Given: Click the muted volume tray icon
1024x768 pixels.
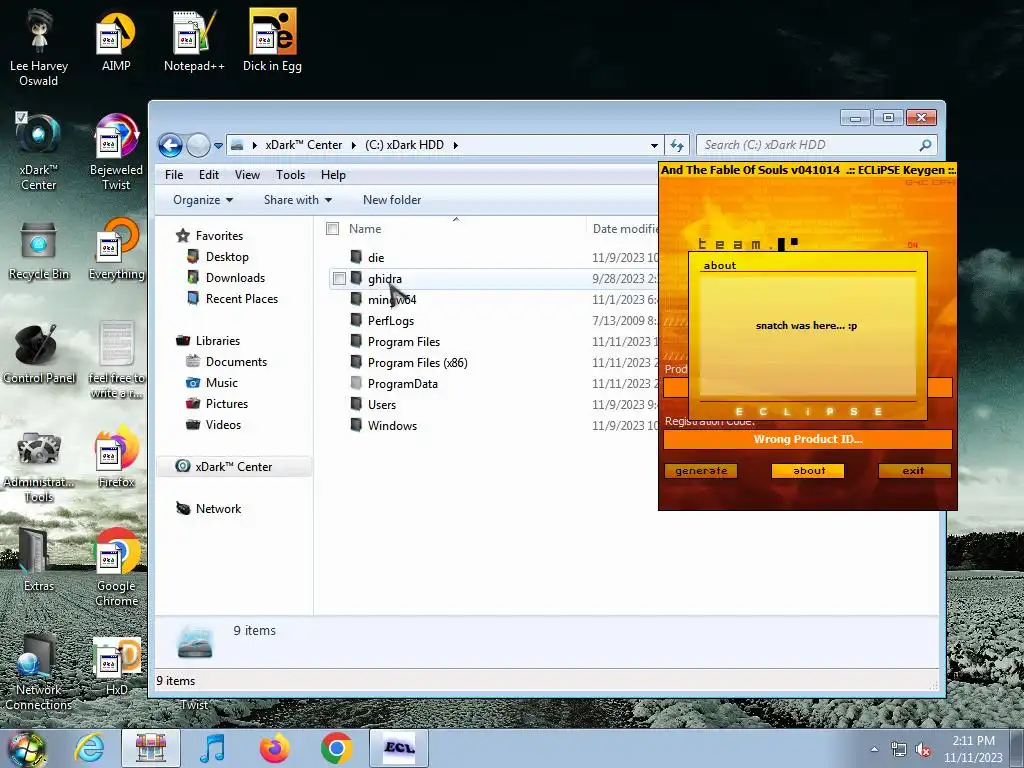Looking at the screenshot, I should (x=923, y=750).
